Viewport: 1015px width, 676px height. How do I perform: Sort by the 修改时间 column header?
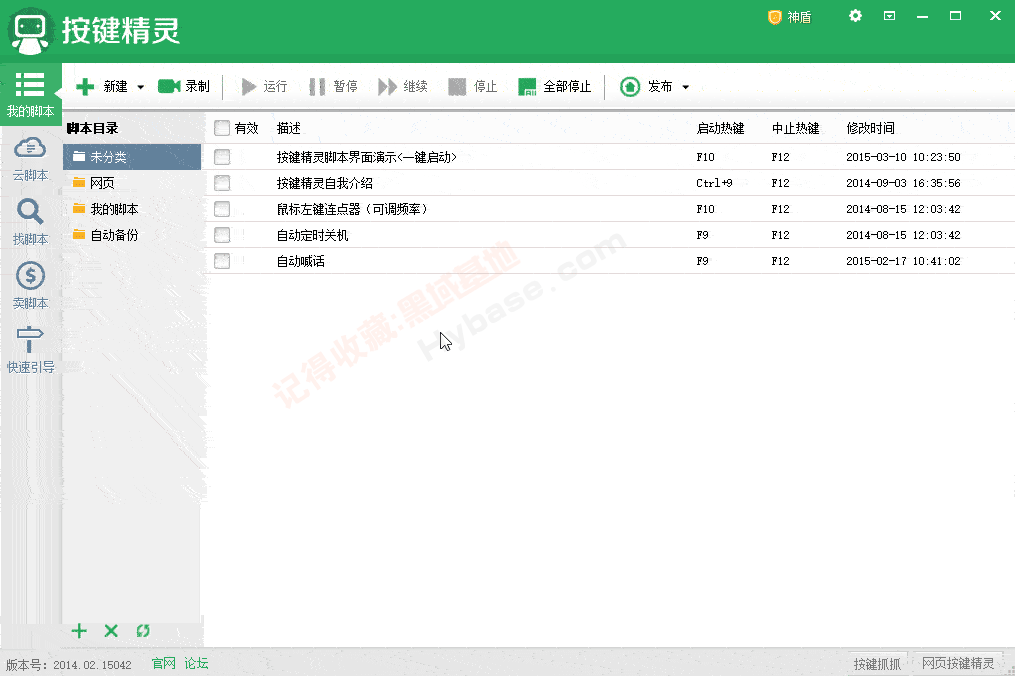point(871,128)
